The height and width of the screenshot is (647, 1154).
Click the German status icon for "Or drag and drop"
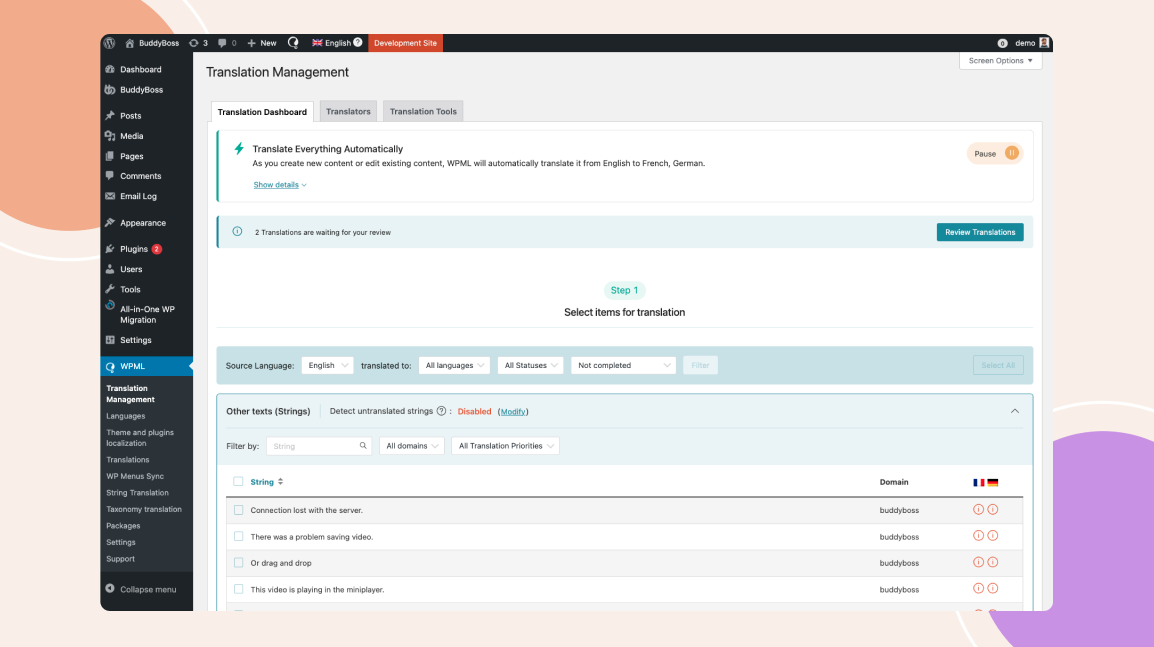[992, 561]
